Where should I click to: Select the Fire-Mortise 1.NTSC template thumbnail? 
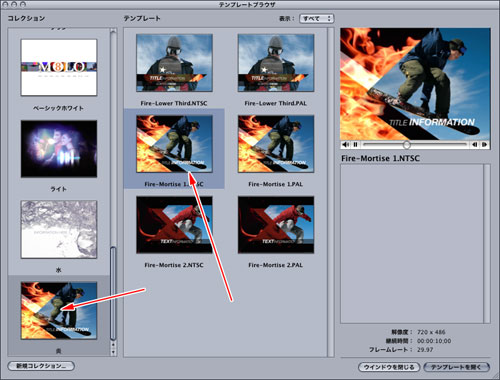coord(174,144)
